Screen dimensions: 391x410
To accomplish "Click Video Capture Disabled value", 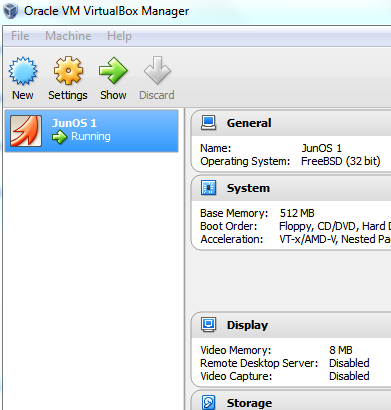I will click(x=349, y=376).
